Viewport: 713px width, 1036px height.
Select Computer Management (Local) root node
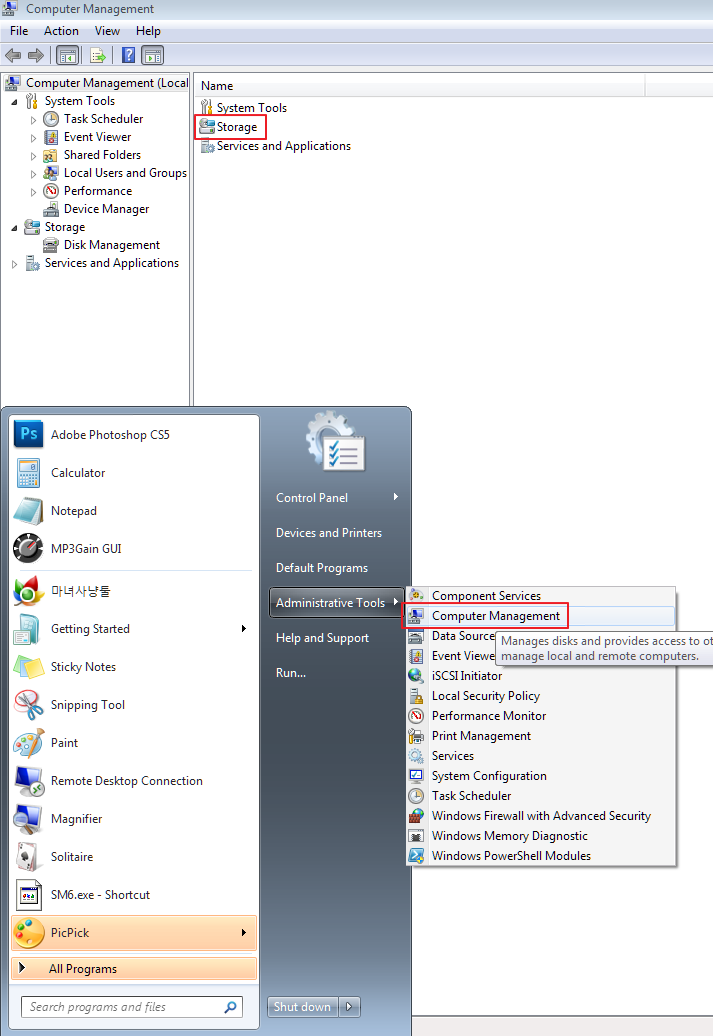pos(107,83)
